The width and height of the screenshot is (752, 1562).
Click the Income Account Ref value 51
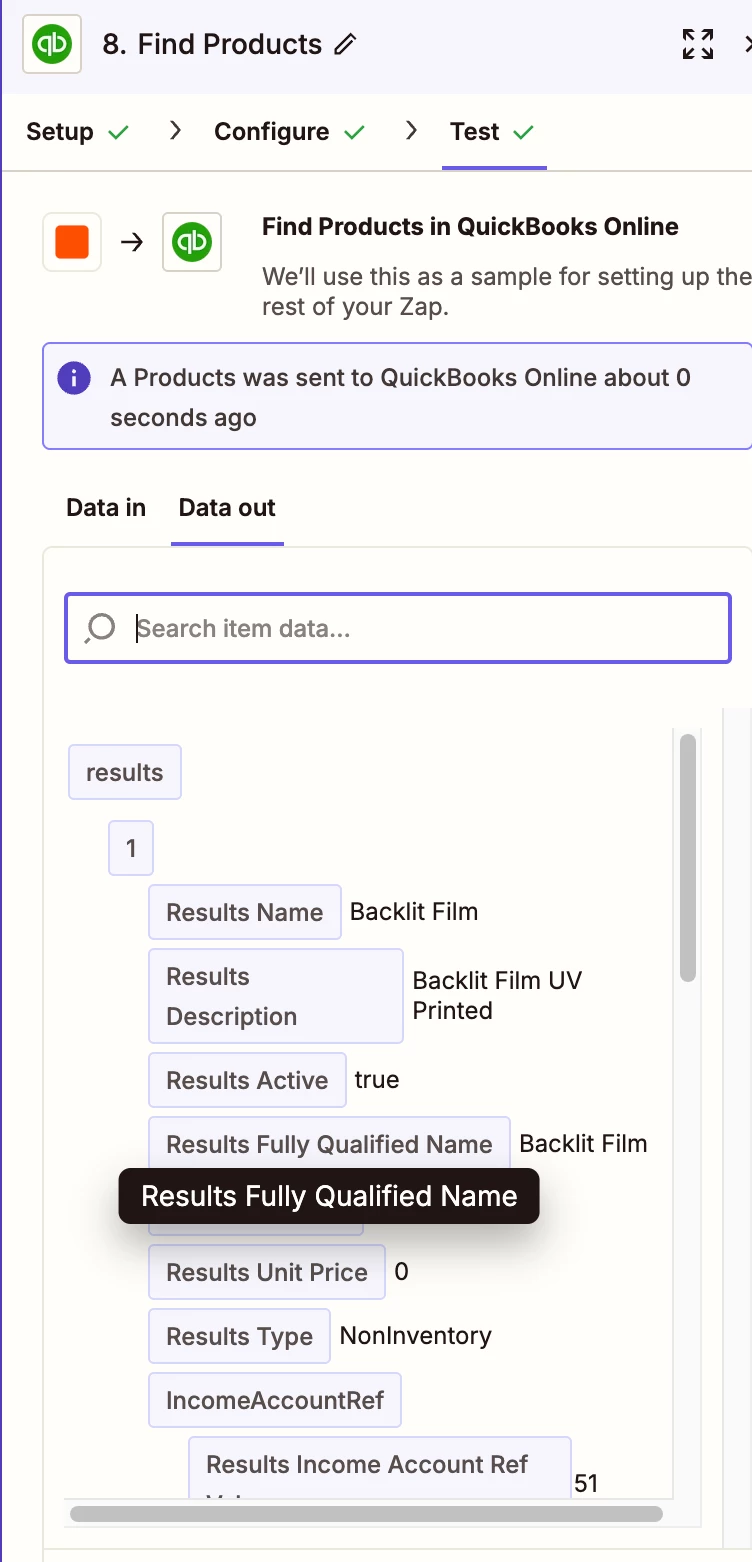pos(586,1483)
